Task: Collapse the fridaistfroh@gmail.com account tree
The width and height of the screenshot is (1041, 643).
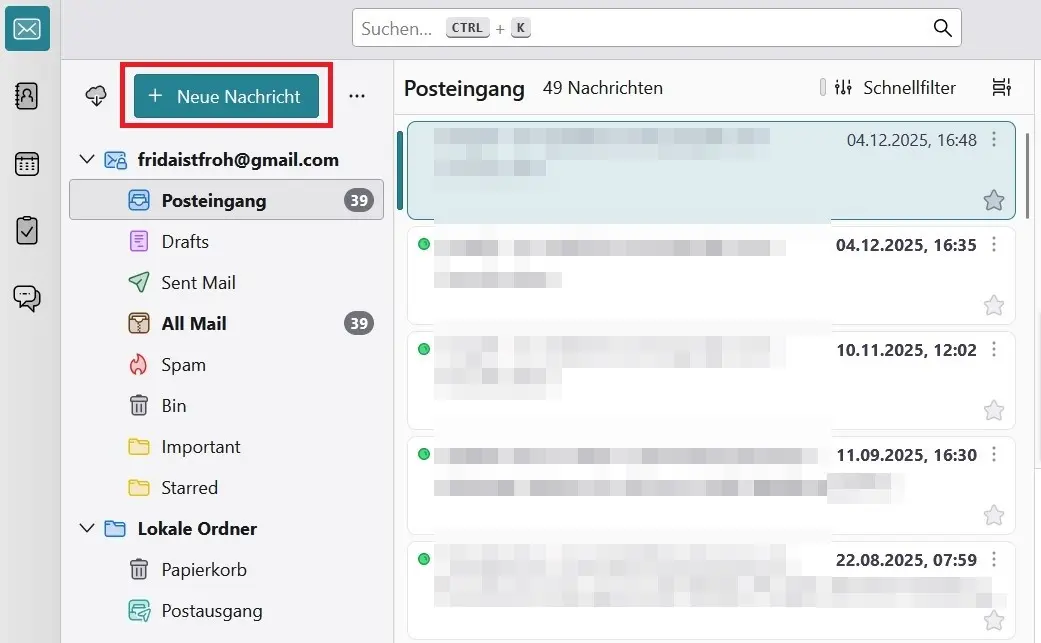Action: point(86,159)
